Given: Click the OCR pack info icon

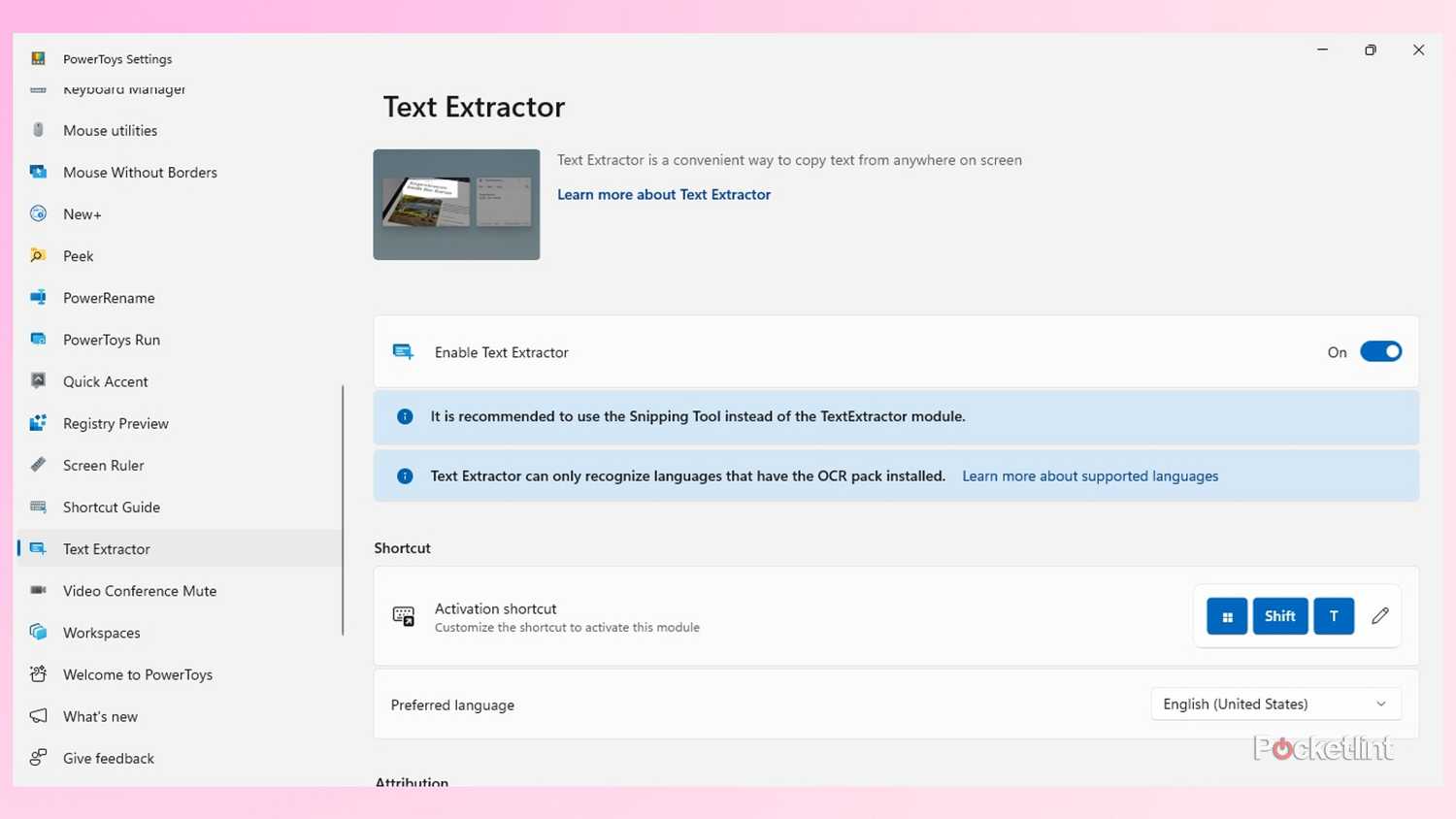Looking at the screenshot, I should (x=405, y=475).
